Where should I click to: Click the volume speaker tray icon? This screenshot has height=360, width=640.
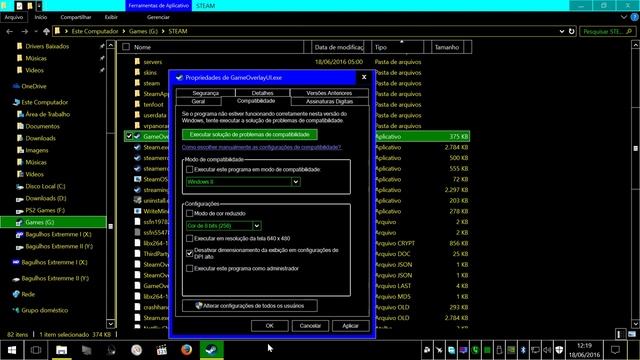click(x=547, y=350)
